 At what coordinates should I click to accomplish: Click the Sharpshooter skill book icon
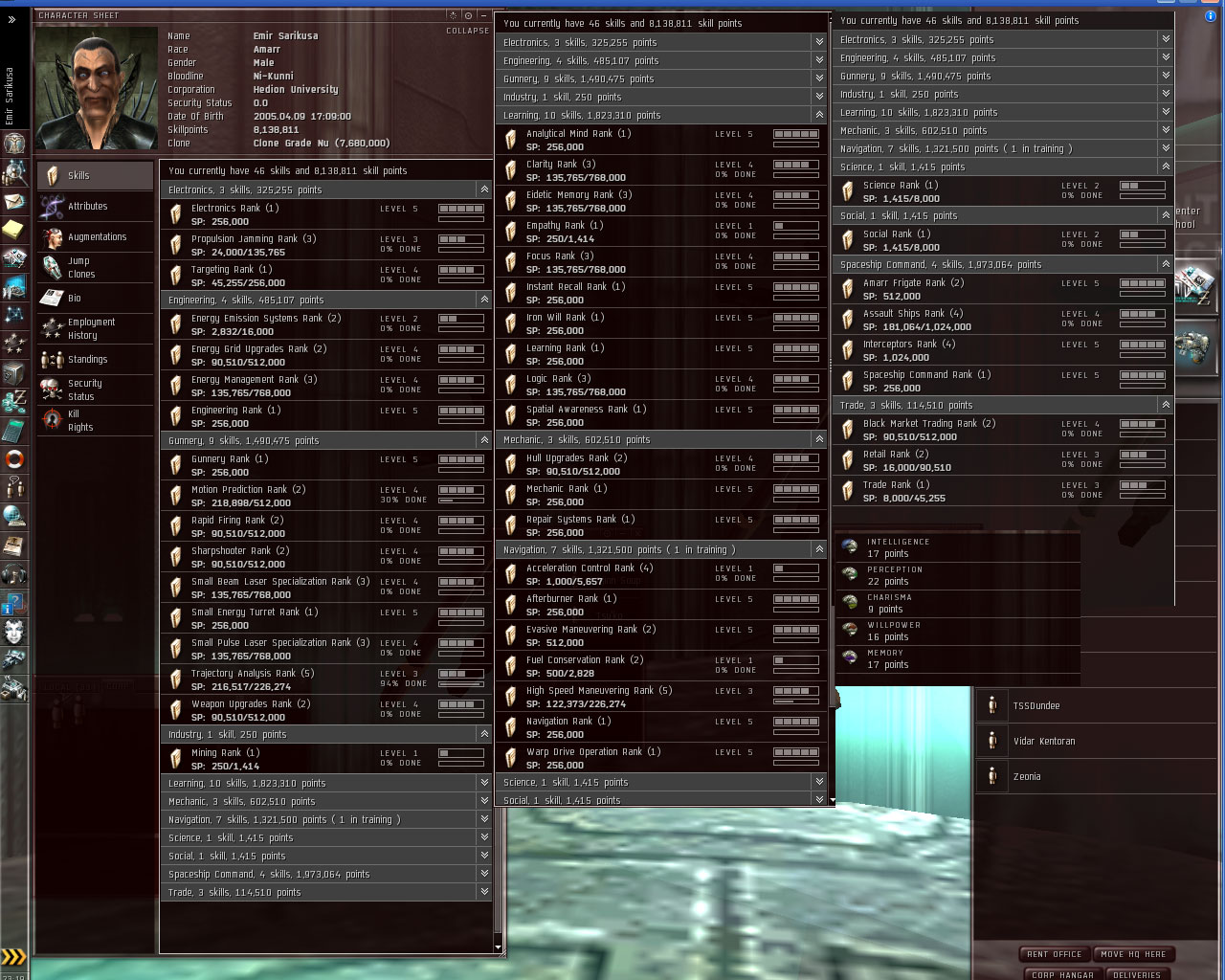pyautogui.click(x=175, y=557)
